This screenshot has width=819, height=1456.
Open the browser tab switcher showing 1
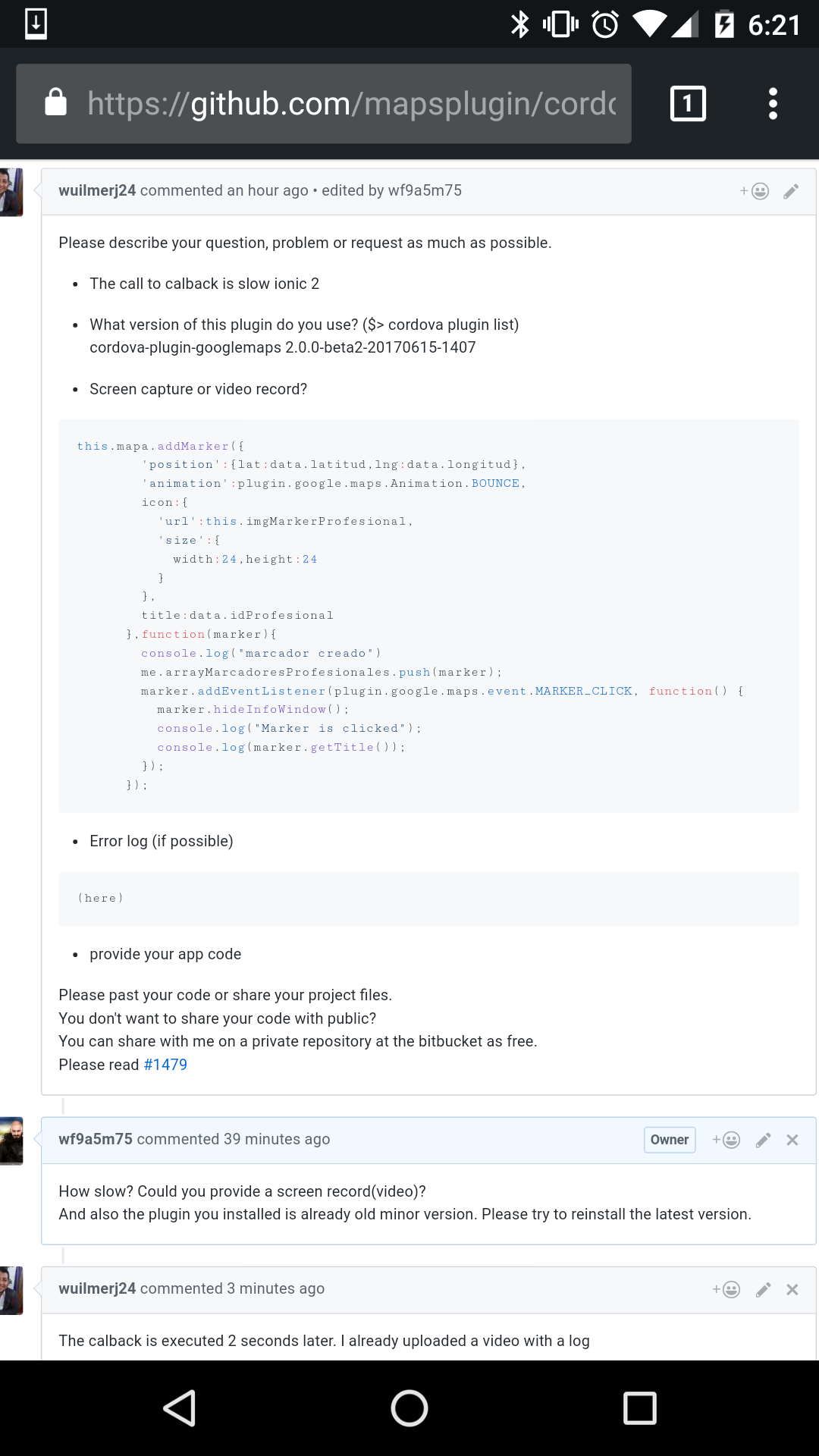[687, 103]
